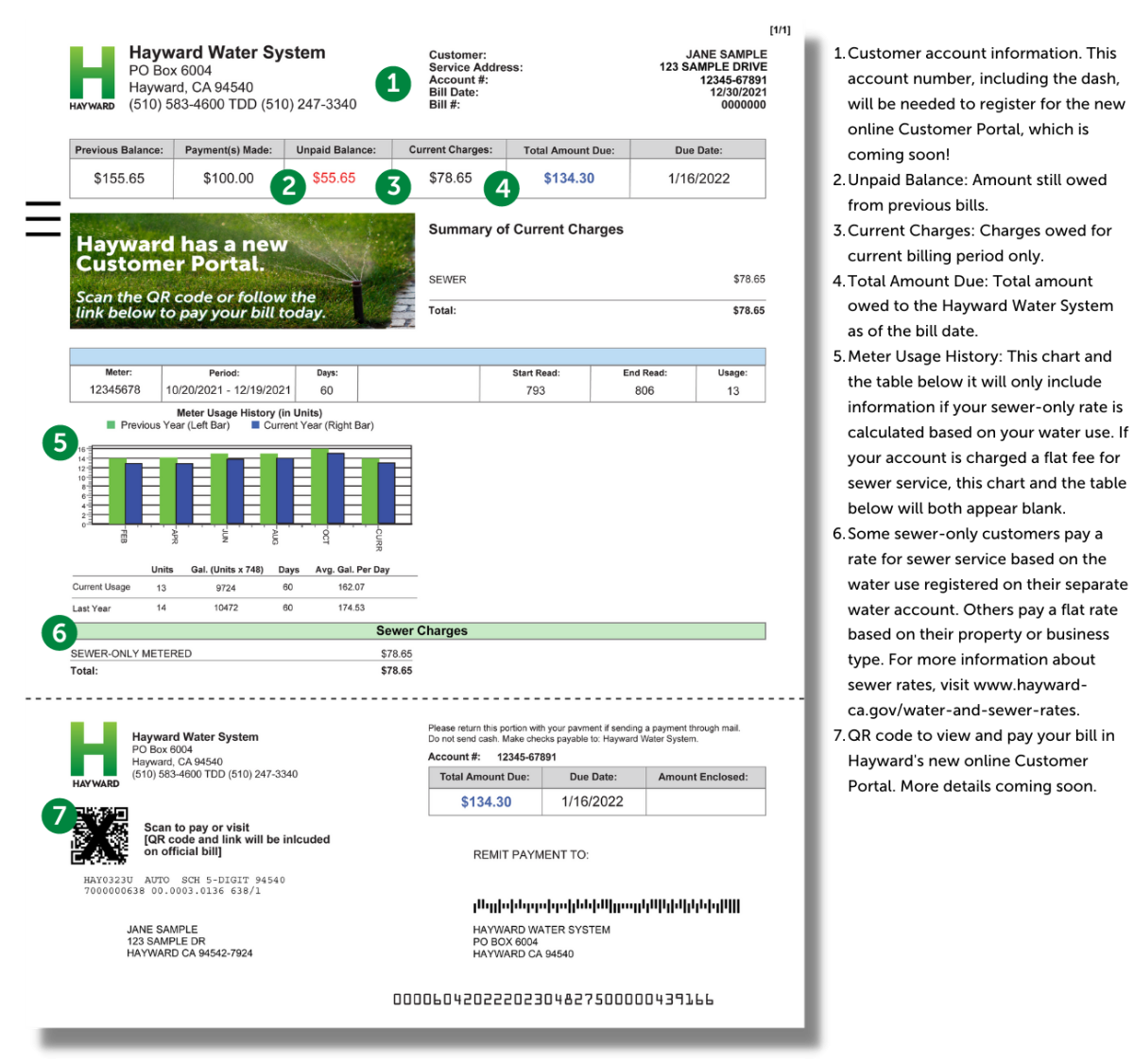Click the 1/16/2022 due date in top table
This screenshot has width=1134, height=1064.
click(x=698, y=179)
